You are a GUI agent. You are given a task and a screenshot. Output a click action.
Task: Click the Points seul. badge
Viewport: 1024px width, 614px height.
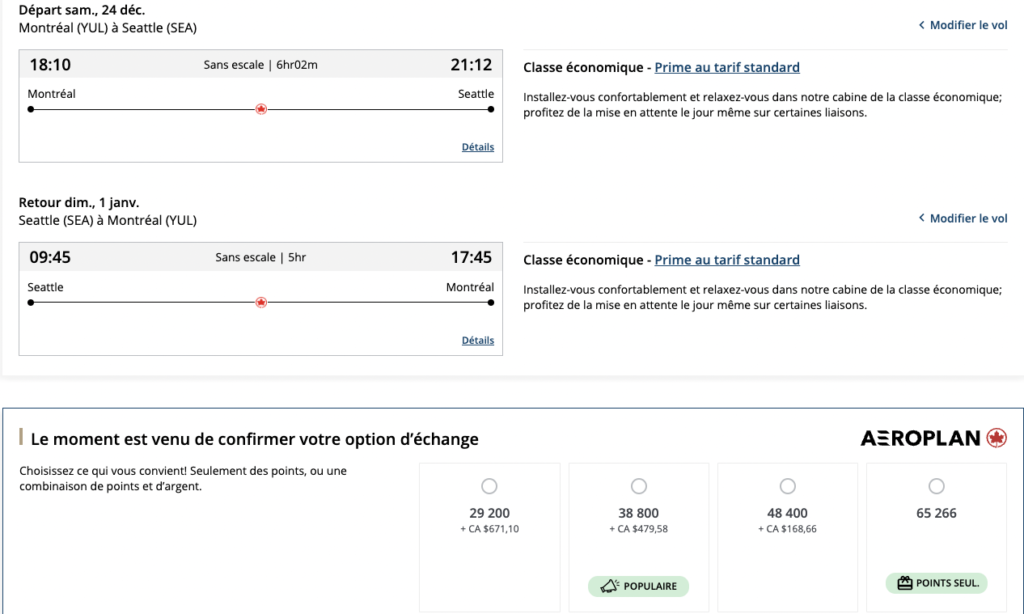936,583
